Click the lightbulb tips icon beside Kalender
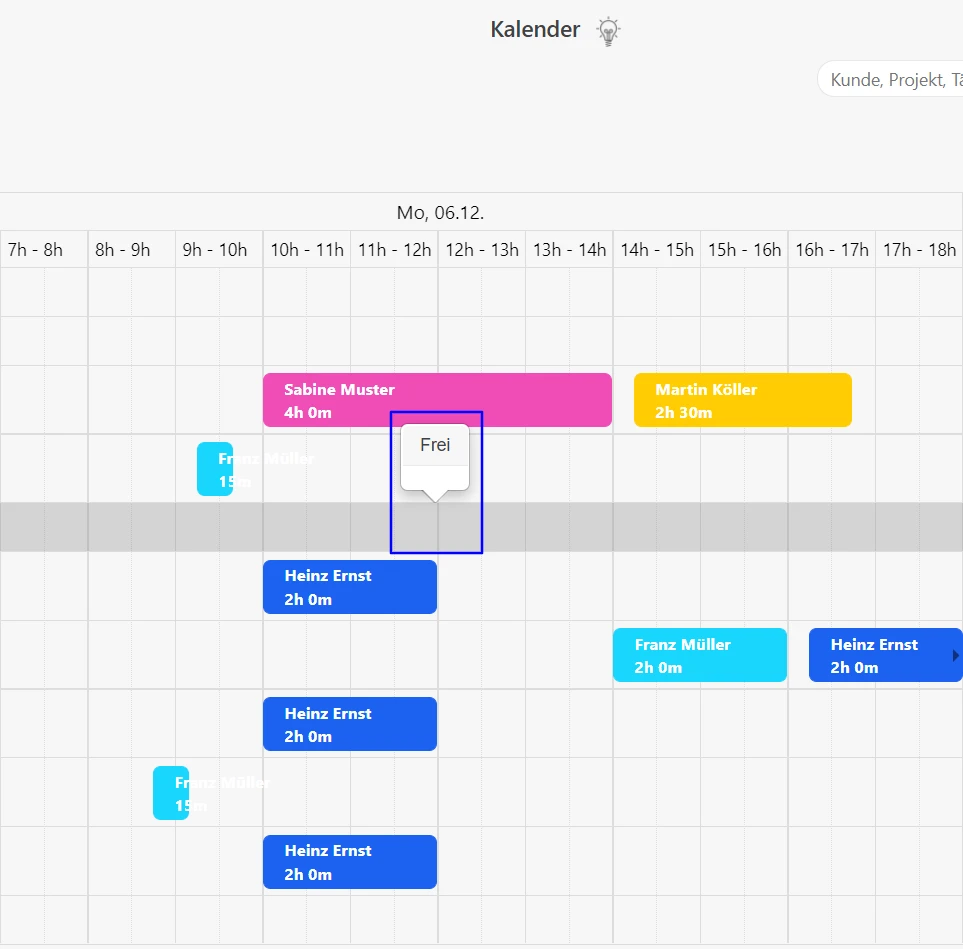Screen dimensions: 963x949 (608, 31)
